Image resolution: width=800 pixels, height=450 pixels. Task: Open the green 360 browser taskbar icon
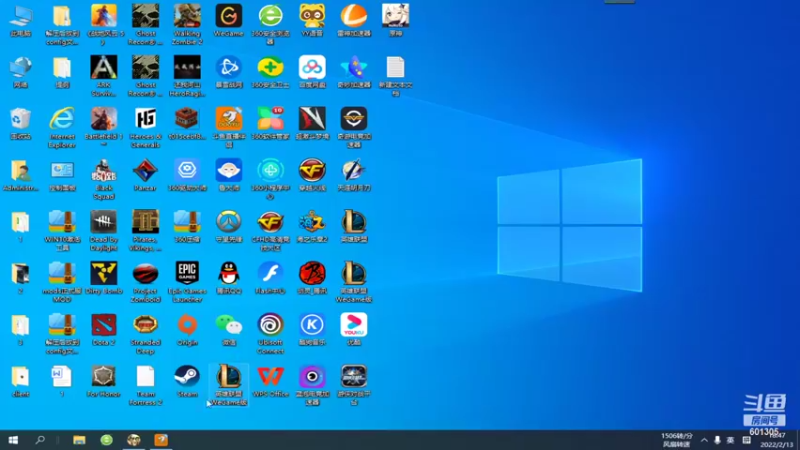tap(106, 440)
